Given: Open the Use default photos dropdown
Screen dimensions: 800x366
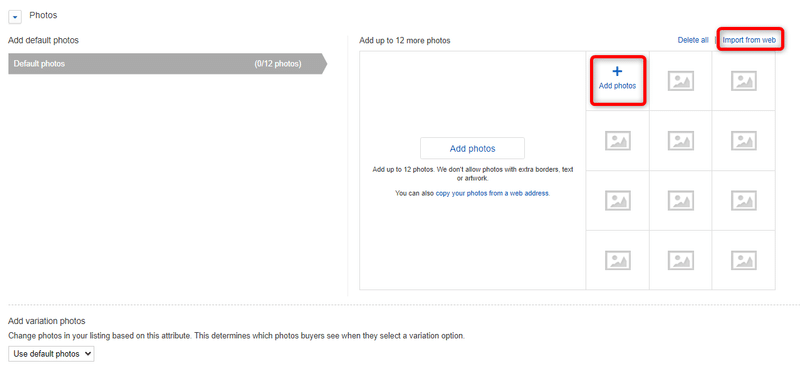Looking at the screenshot, I should [x=51, y=354].
